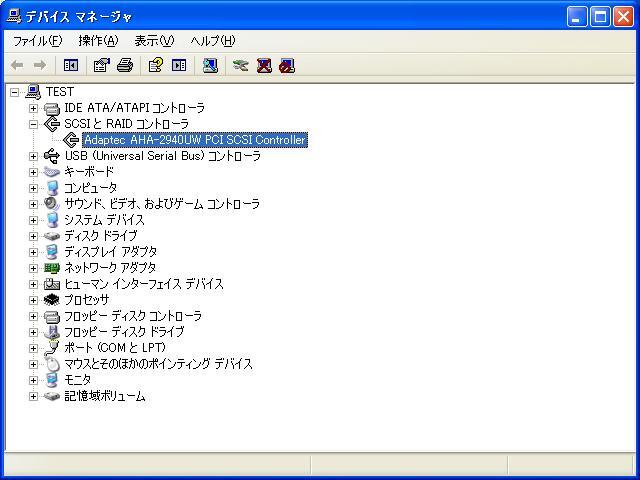Screen dimensions: 640x480
Task: Click the disk drive category icon
Action: click(52, 236)
